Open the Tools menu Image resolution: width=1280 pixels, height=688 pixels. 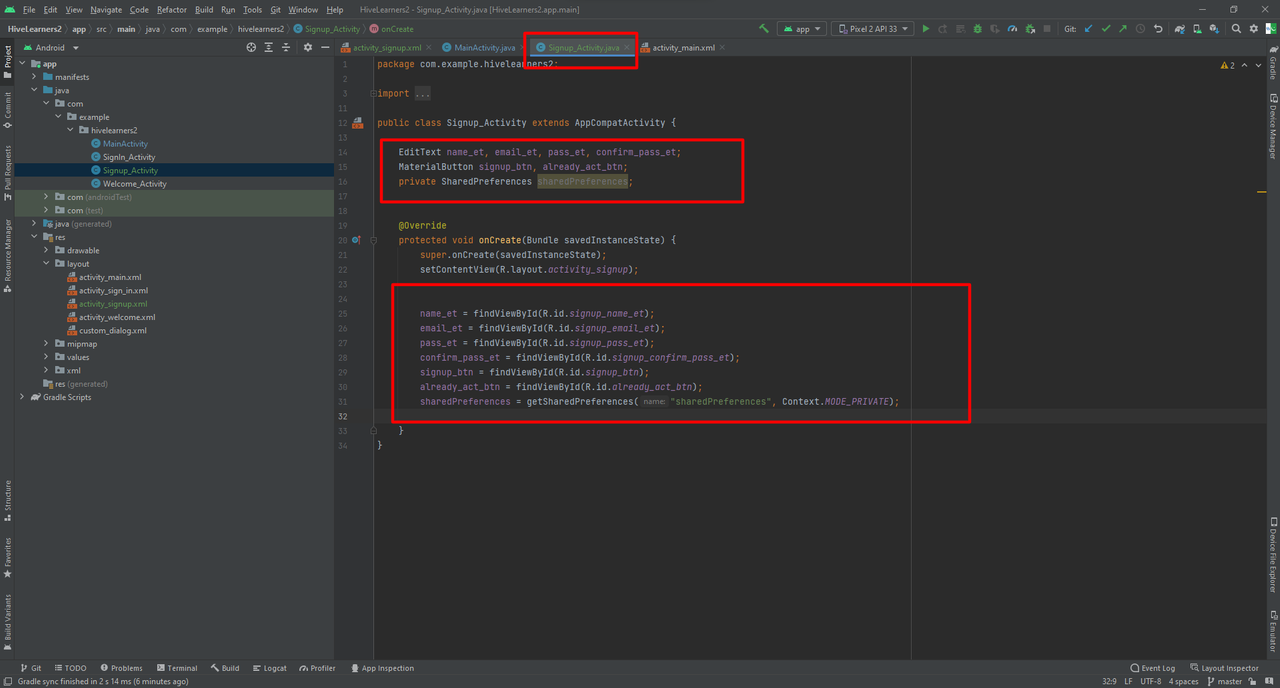pyautogui.click(x=252, y=9)
